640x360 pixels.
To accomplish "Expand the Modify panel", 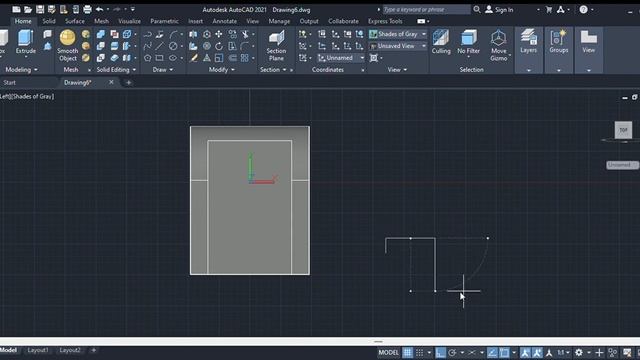I will click(222, 70).
